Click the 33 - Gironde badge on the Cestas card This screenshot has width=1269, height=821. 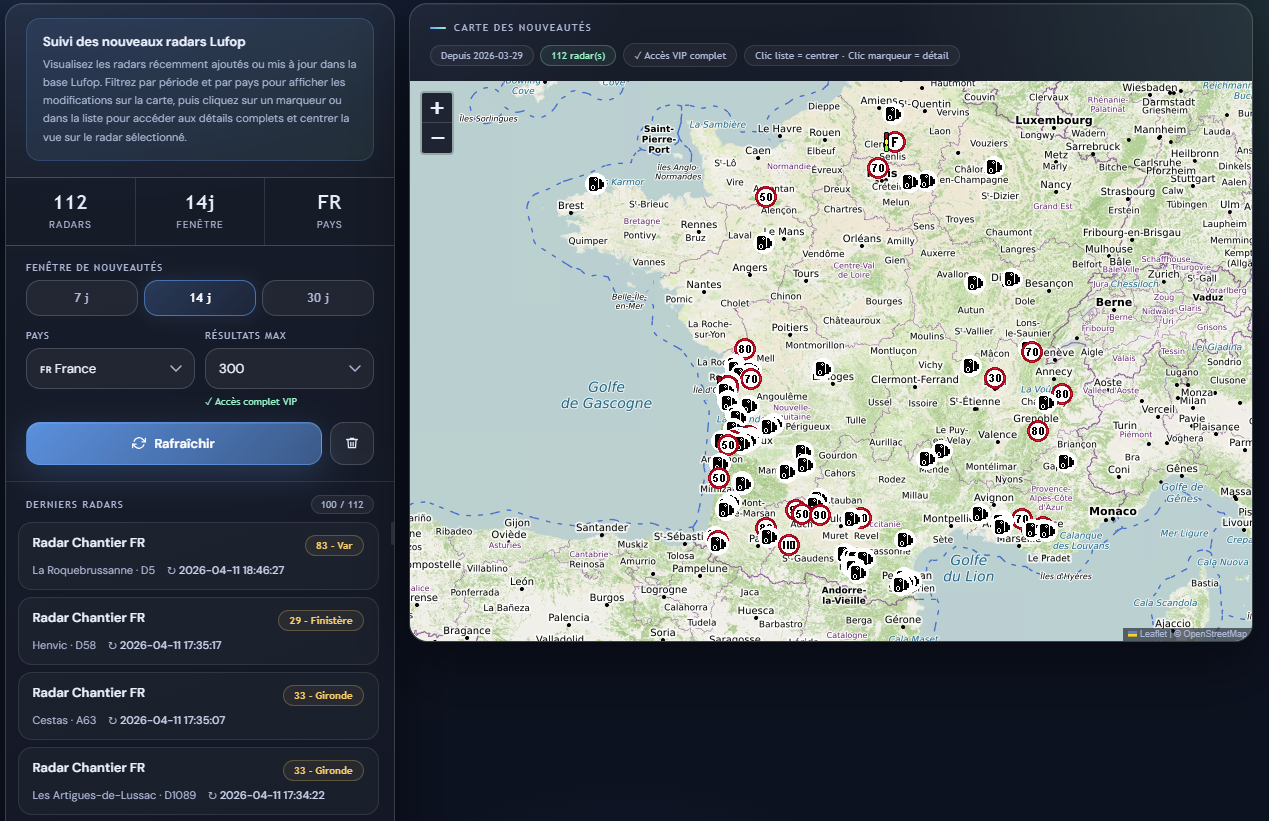(x=324, y=695)
